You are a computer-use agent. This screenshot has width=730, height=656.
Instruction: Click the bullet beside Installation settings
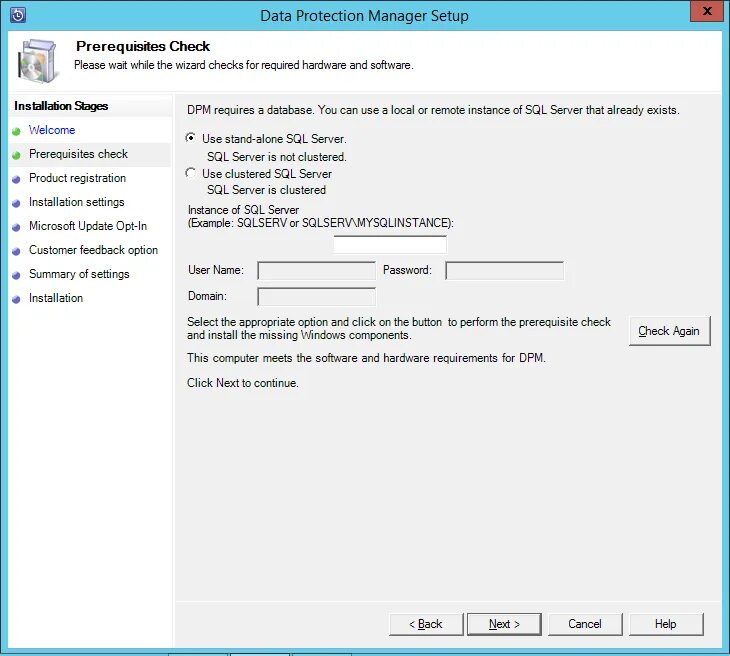coord(16,203)
